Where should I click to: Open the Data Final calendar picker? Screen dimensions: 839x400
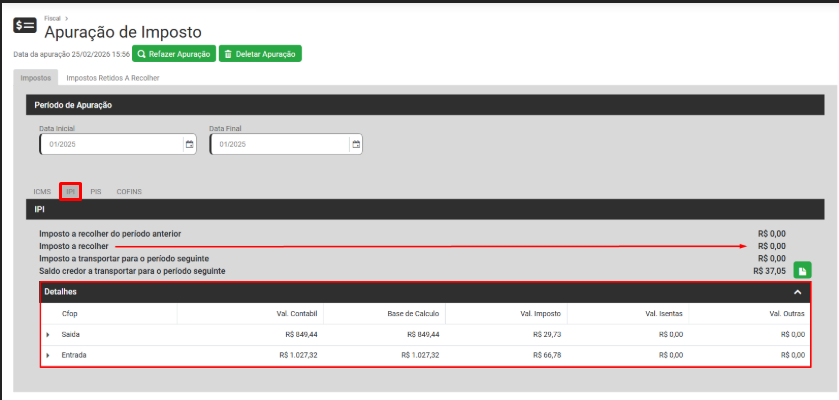click(x=355, y=144)
